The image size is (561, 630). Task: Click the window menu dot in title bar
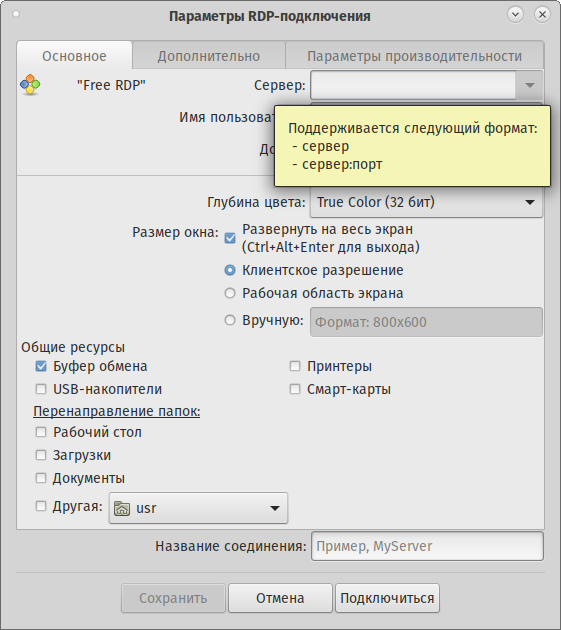coord(16,14)
